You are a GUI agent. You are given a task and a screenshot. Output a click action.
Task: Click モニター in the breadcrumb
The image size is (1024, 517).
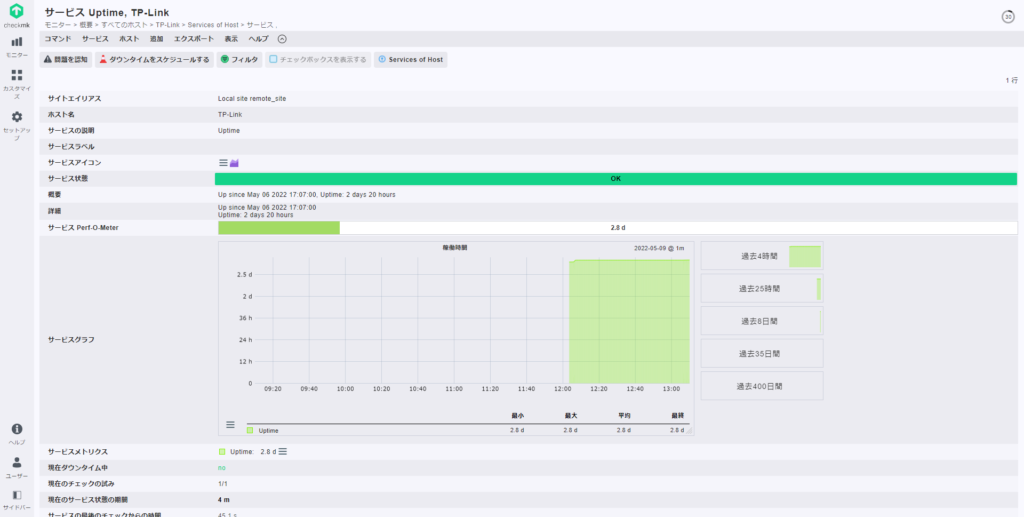point(58,25)
